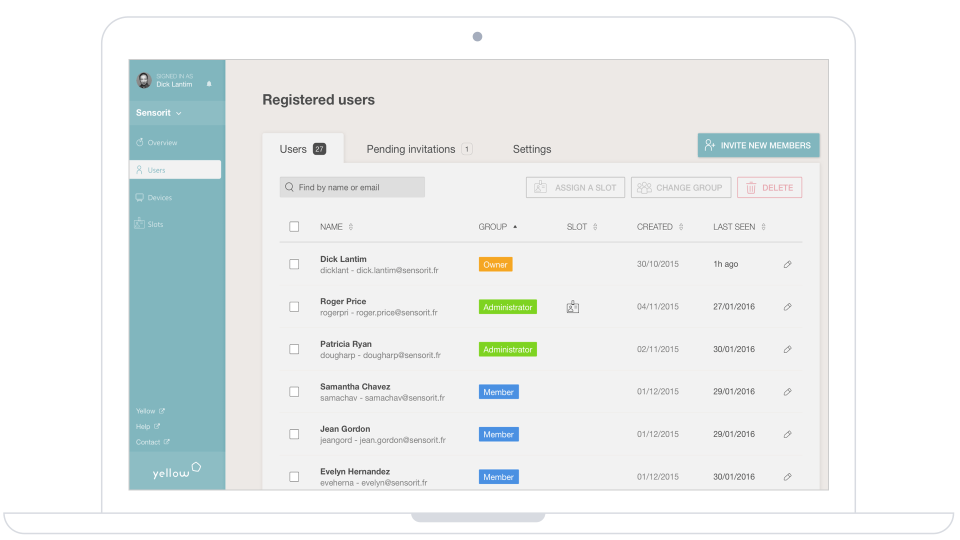
Task: Click the name Dick Lantim in table
Action: coord(343,259)
